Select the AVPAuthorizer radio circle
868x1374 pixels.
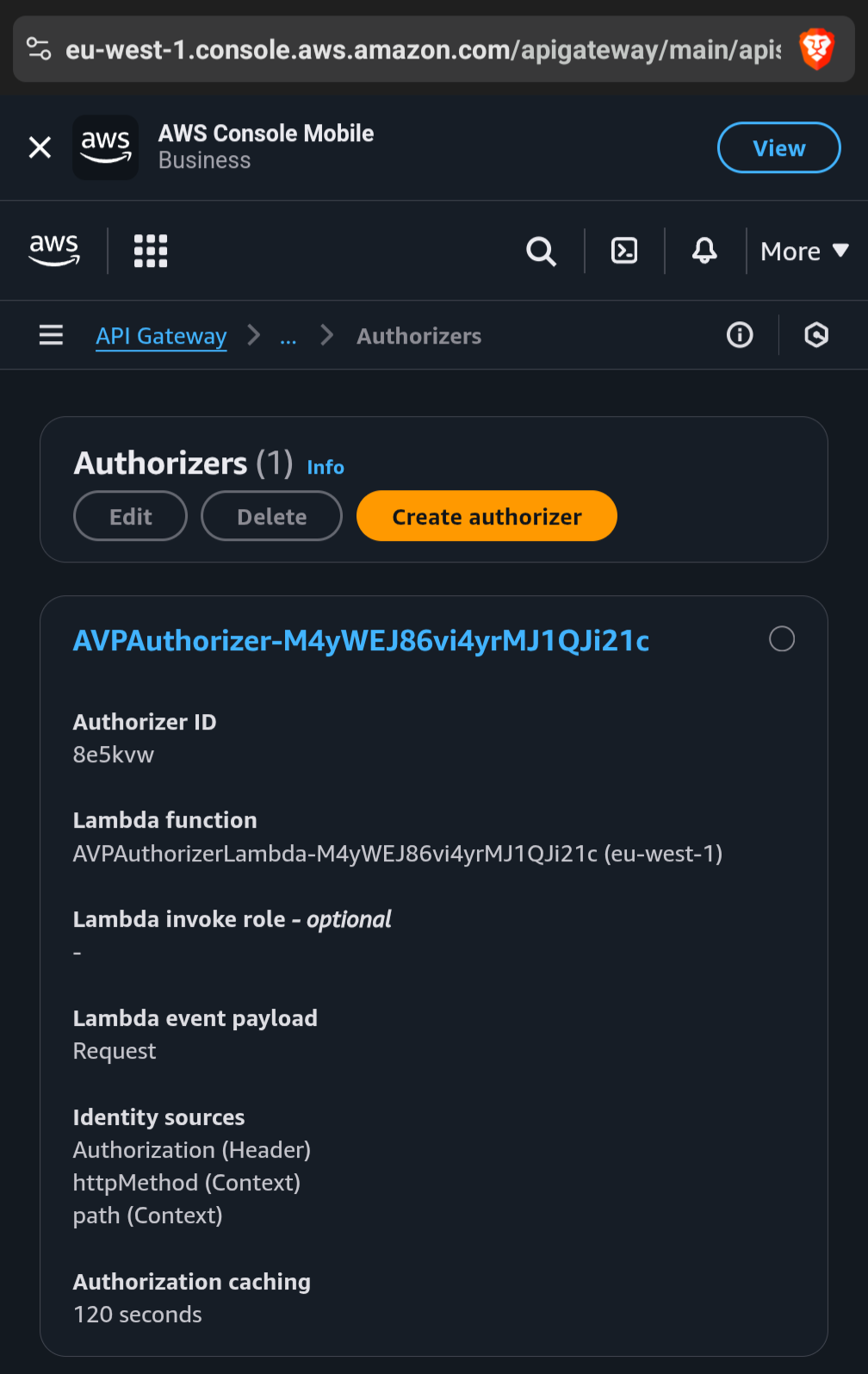coord(782,639)
